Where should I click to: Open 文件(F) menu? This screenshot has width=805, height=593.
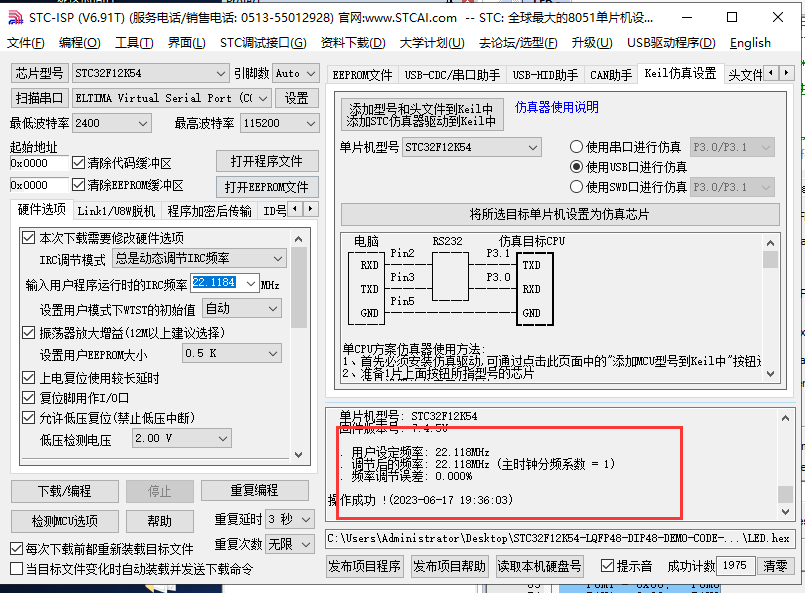(25, 43)
